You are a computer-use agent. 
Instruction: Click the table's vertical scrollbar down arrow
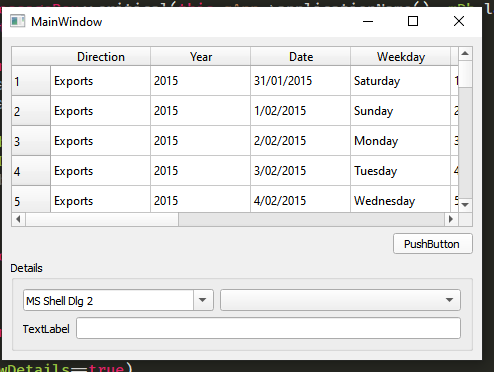pos(465,205)
